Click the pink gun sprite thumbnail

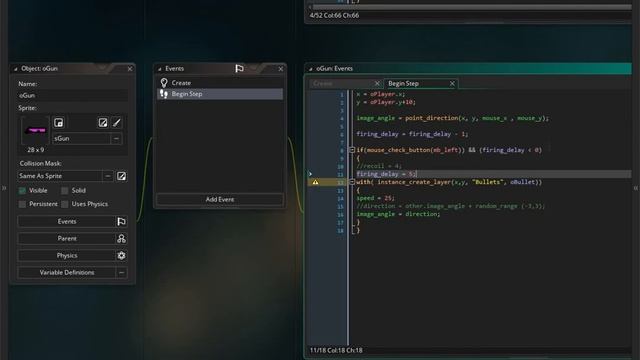coord(35,131)
